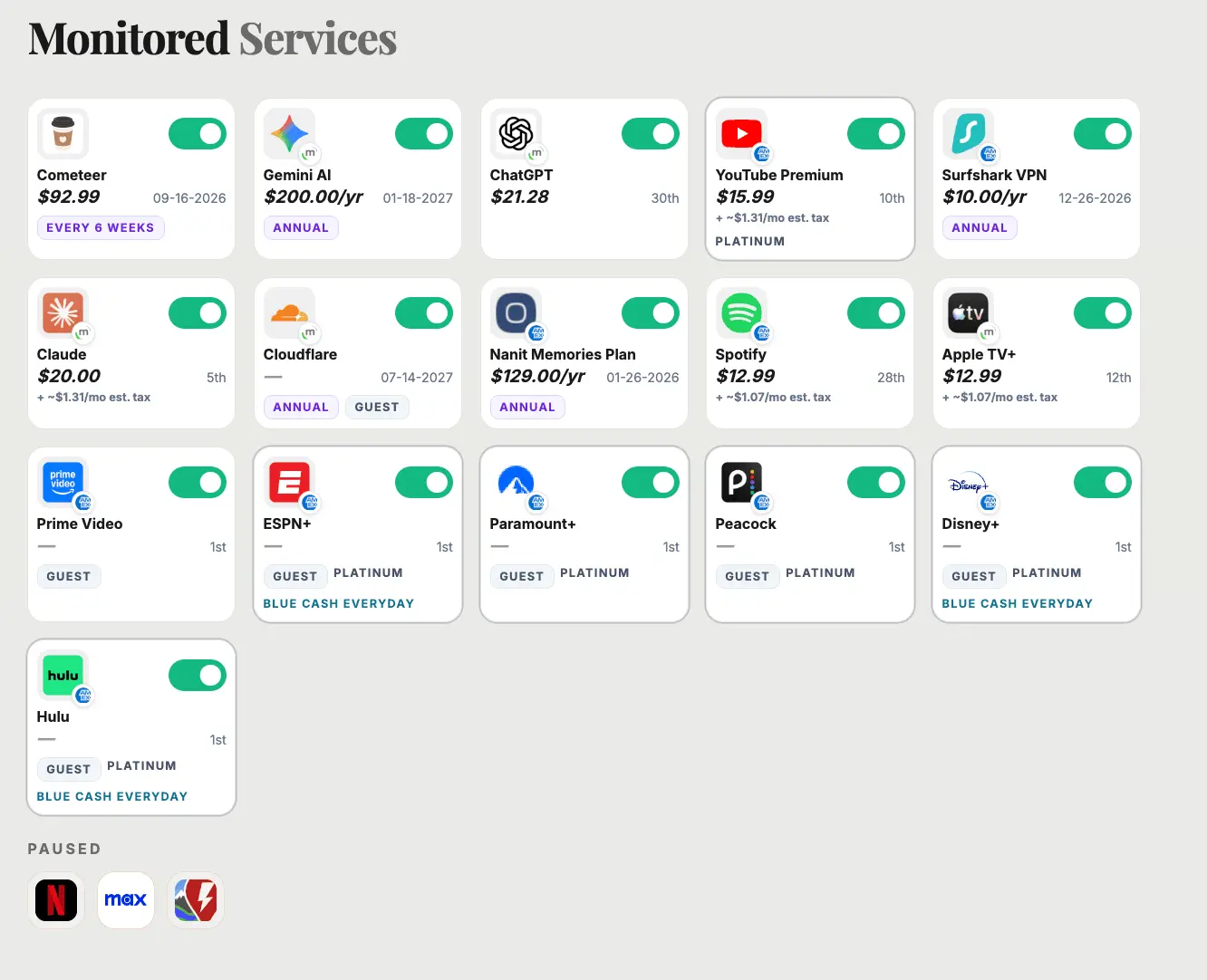The height and width of the screenshot is (980, 1207).
Task: Click the Spotify logo icon
Action: (741, 313)
